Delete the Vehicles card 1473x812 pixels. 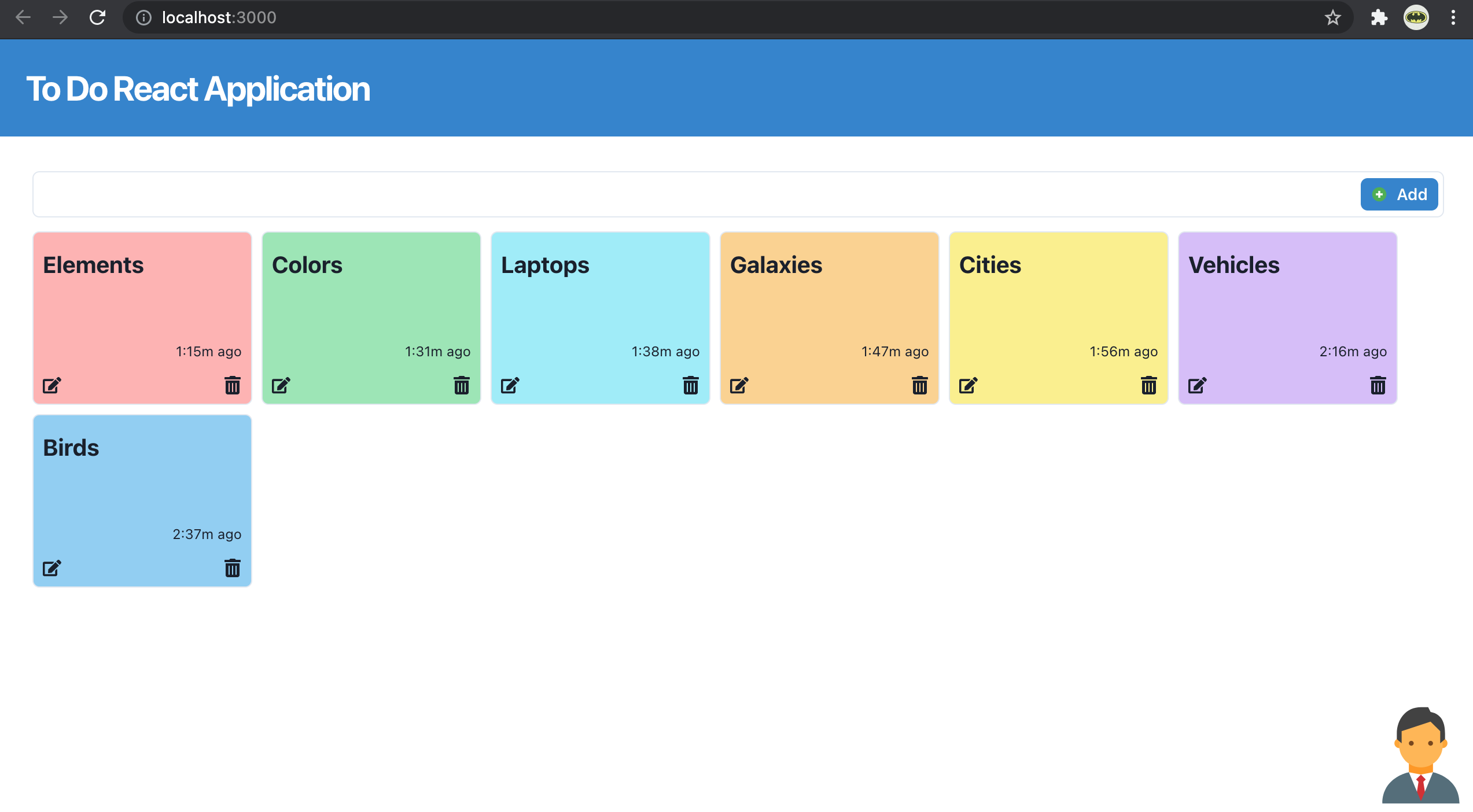point(1378,385)
